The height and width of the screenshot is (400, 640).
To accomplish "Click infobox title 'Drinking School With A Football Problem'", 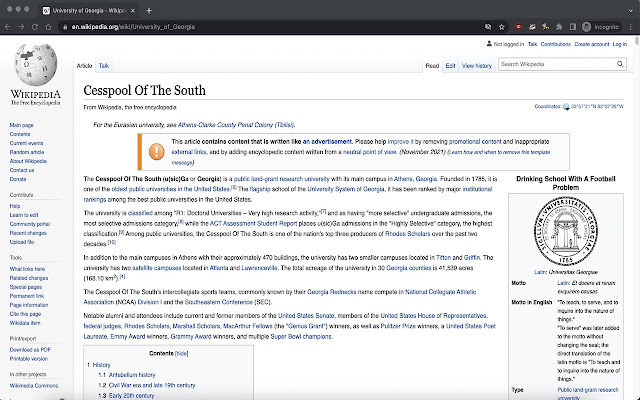I will click(566, 183).
